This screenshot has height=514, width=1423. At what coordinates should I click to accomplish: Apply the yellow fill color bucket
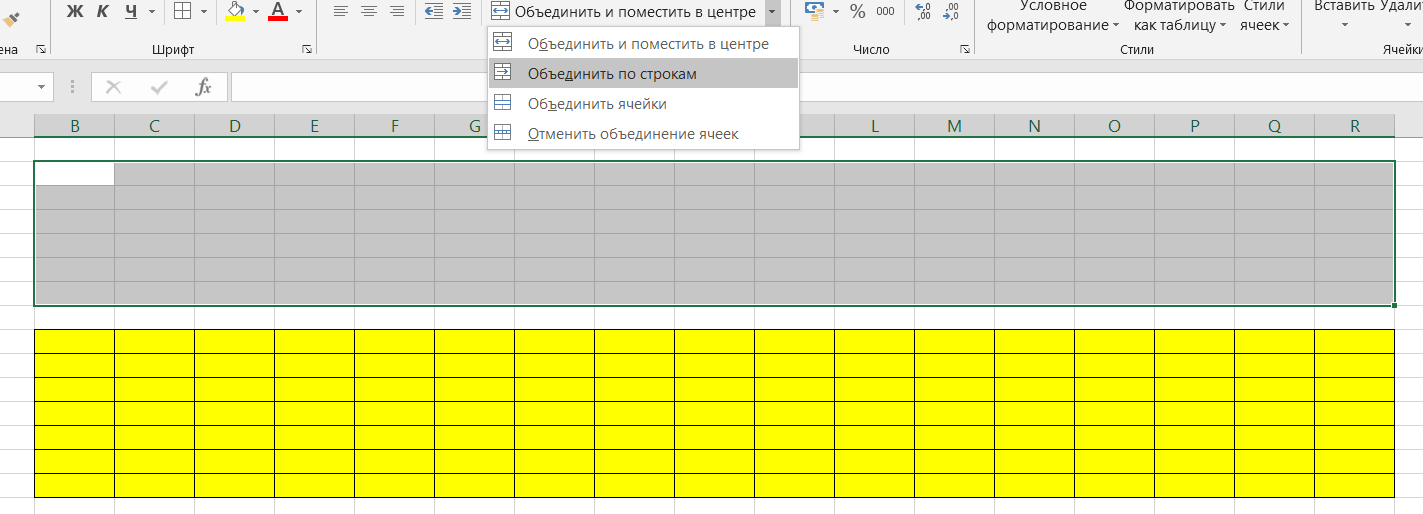click(235, 11)
